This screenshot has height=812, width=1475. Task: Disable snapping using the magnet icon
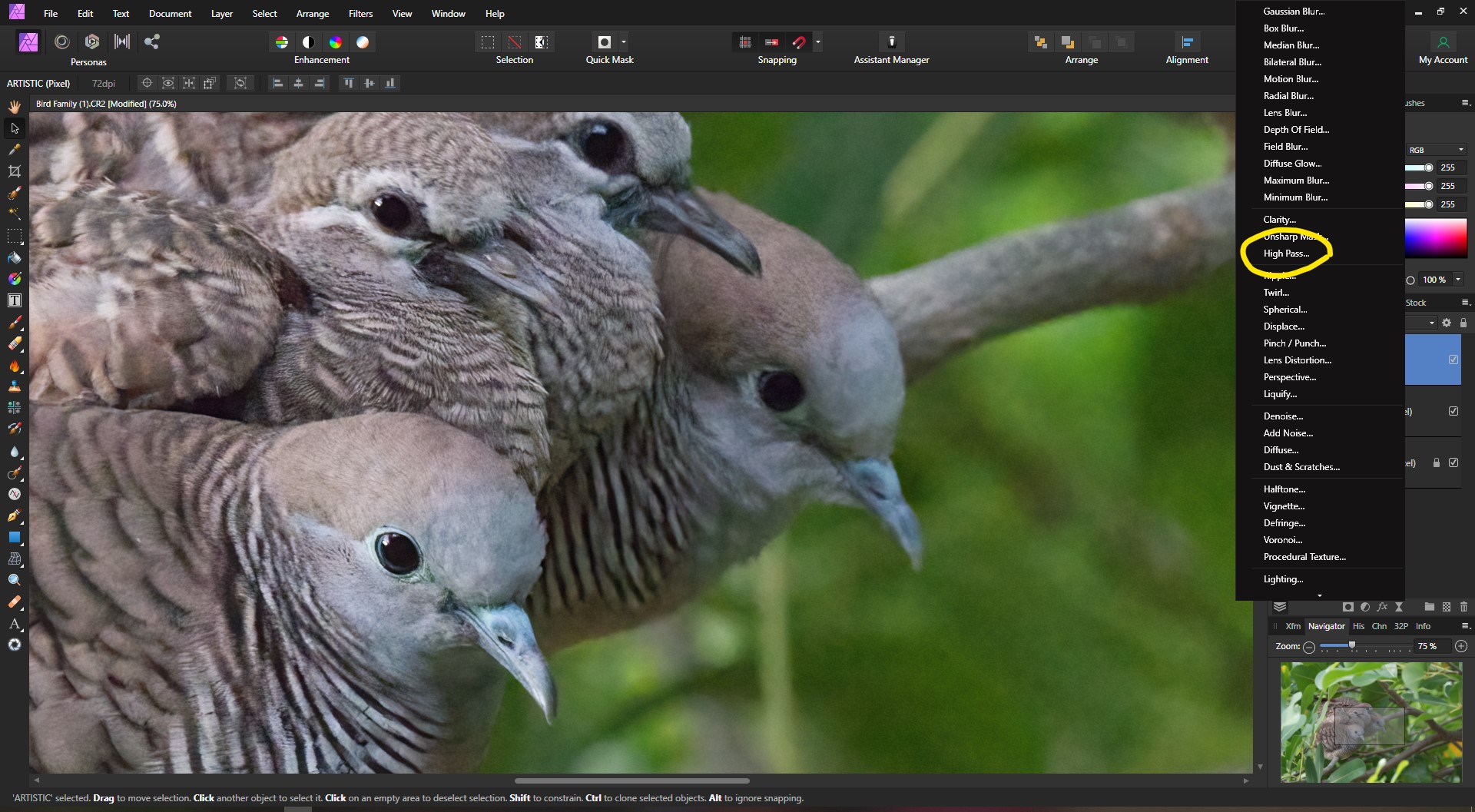[799, 41]
